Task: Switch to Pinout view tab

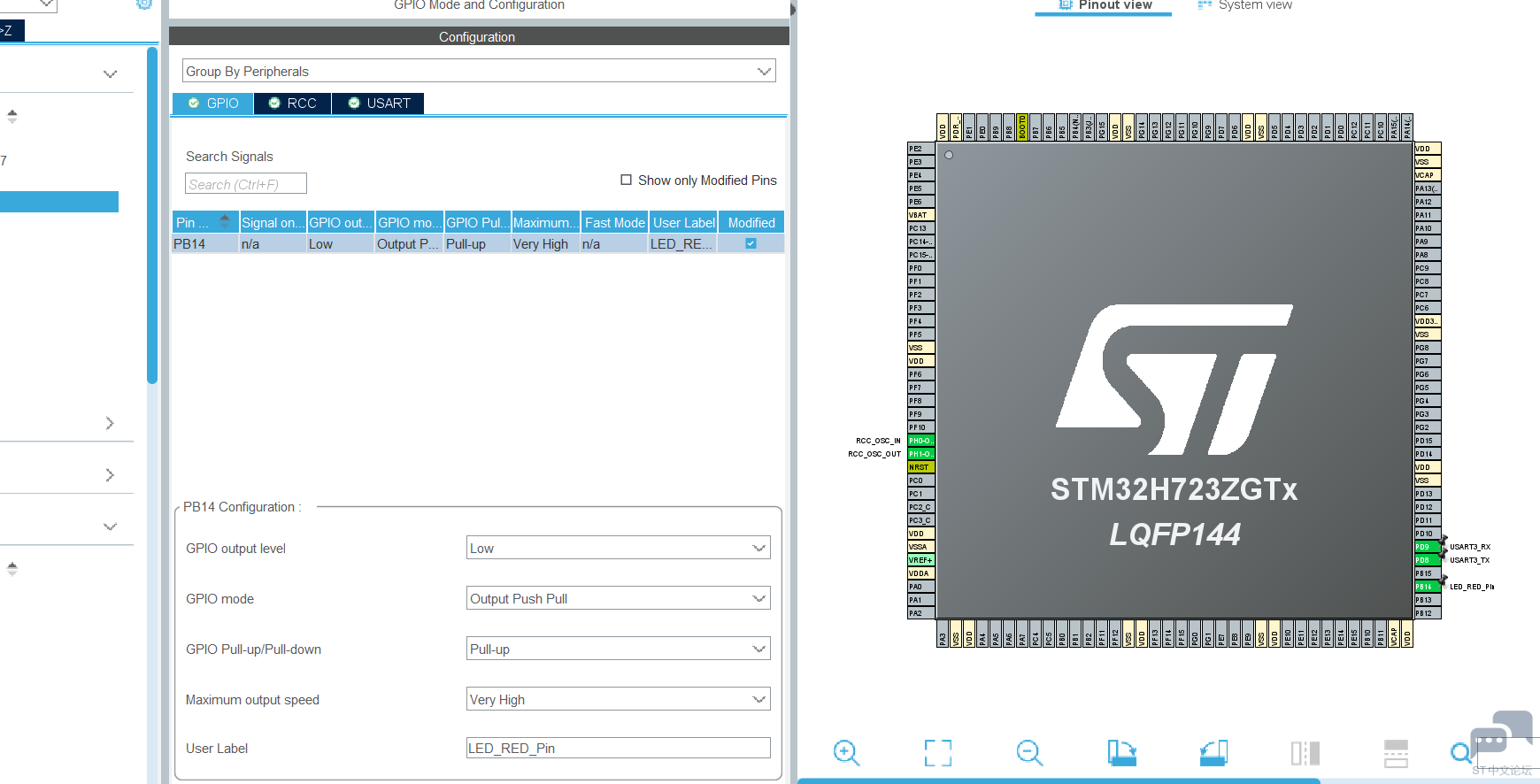Action: point(1105,5)
